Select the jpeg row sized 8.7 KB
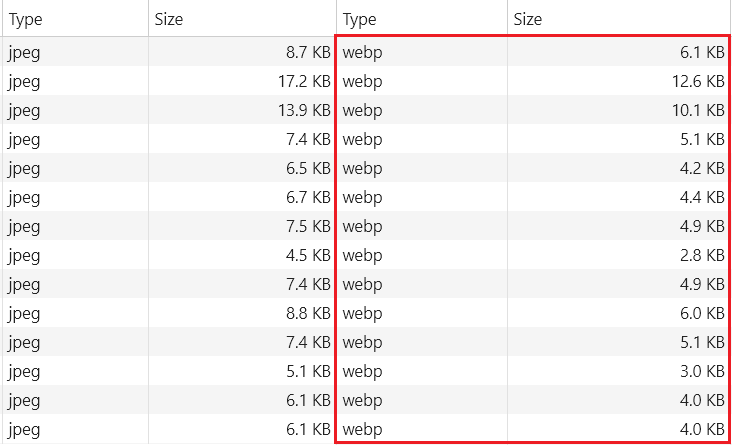The image size is (732, 447). click(x=169, y=51)
